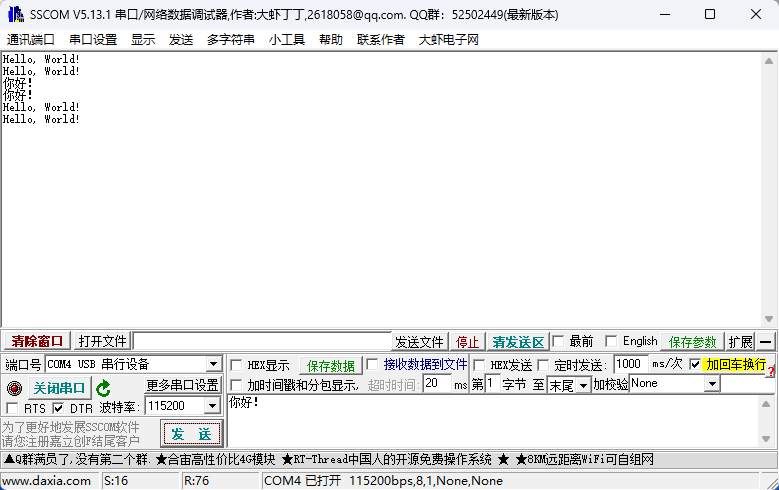
Task: Click send area scrollbar up arrow
Action: (766, 404)
